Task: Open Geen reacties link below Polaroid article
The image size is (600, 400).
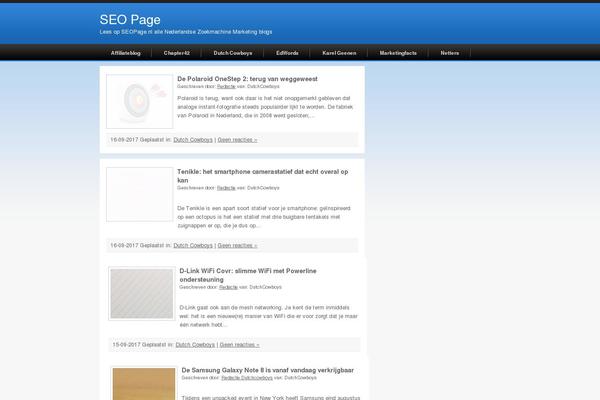Action: tap(237, 140)
